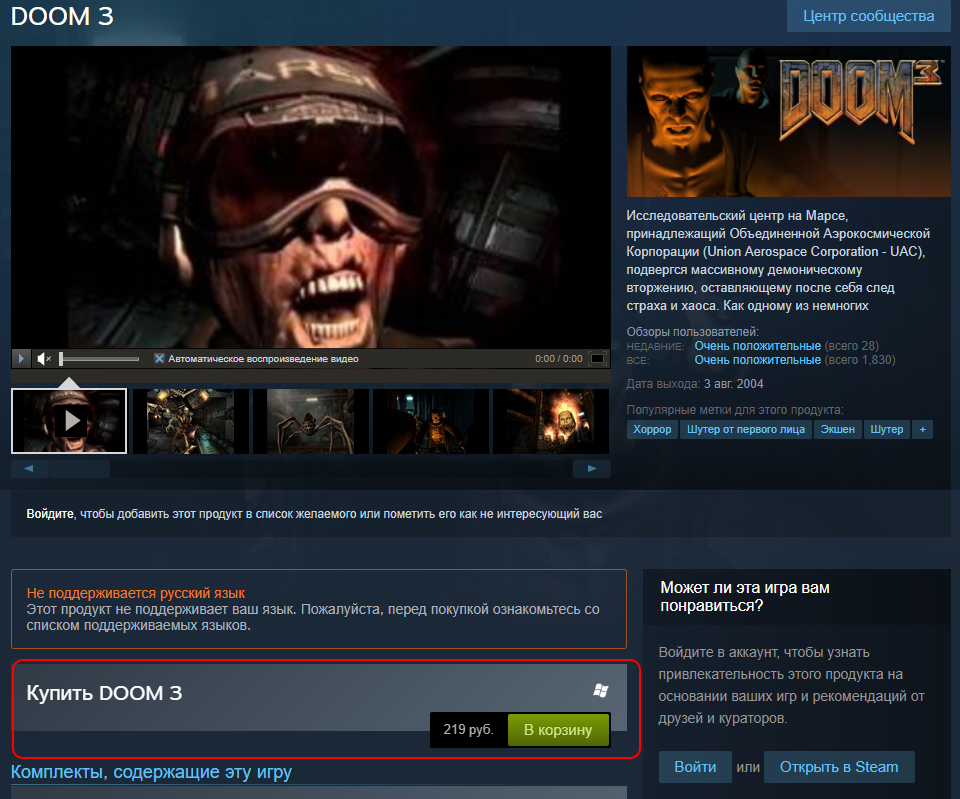Click the 0:00 / 0:00 time display
Screen dimensions: 960x799
(x=558, y=359)
